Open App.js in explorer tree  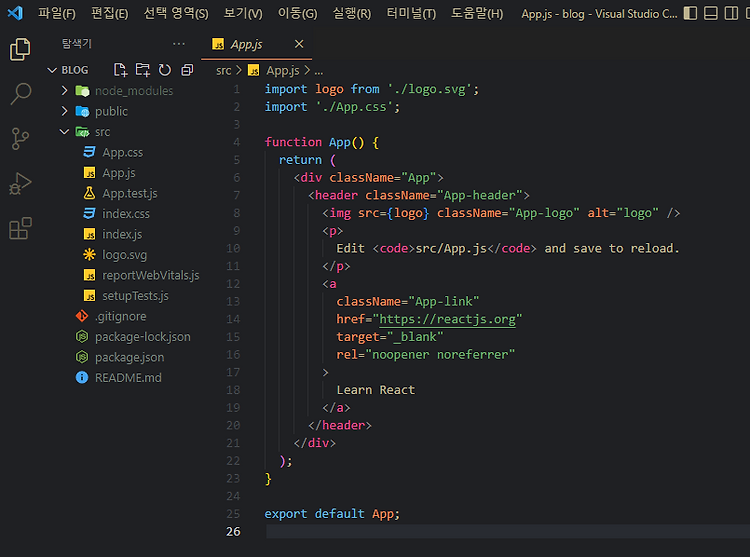coord(119,173)
